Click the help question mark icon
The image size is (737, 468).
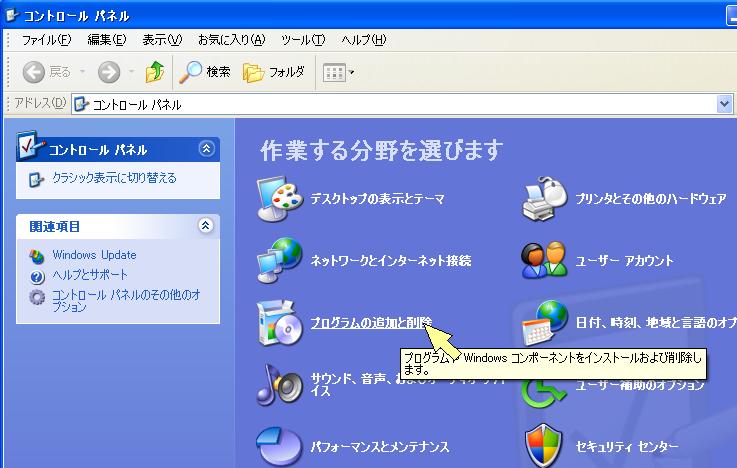tap(37, 277)
